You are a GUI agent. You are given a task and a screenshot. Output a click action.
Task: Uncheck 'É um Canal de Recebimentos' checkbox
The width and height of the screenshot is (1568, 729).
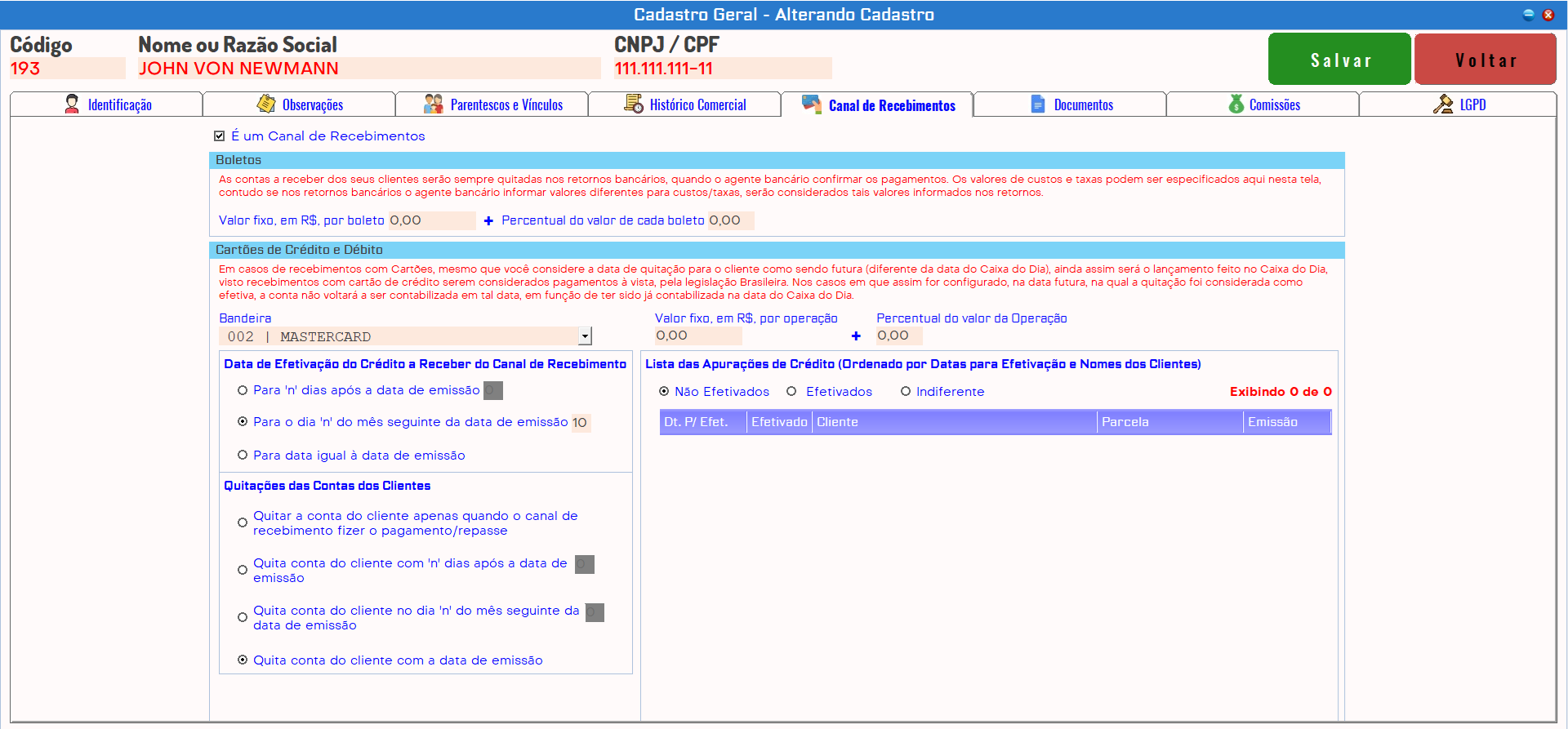219,136
